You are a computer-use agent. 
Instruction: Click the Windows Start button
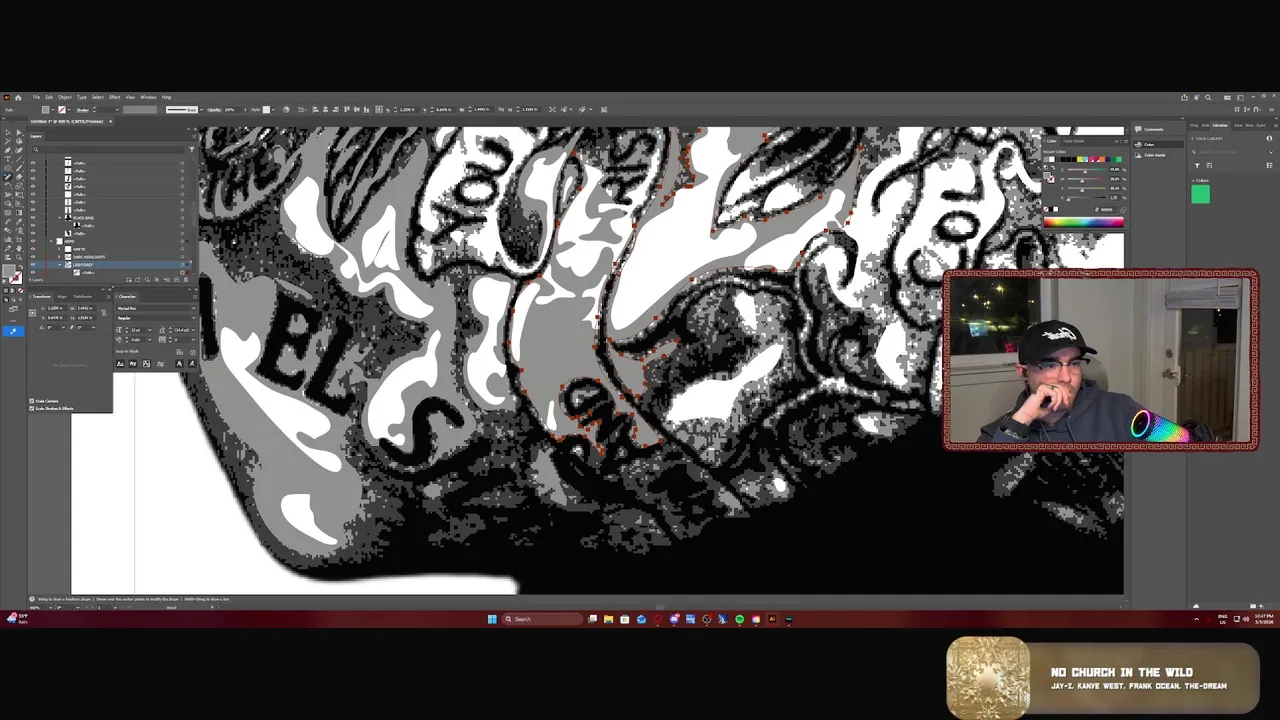[492, 619]
